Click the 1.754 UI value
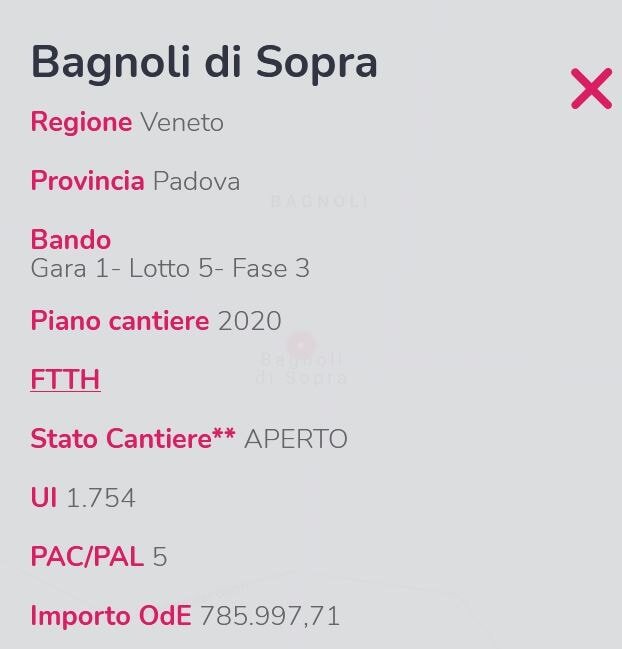The width and height of the screenshot is (622, 649). 101,498
